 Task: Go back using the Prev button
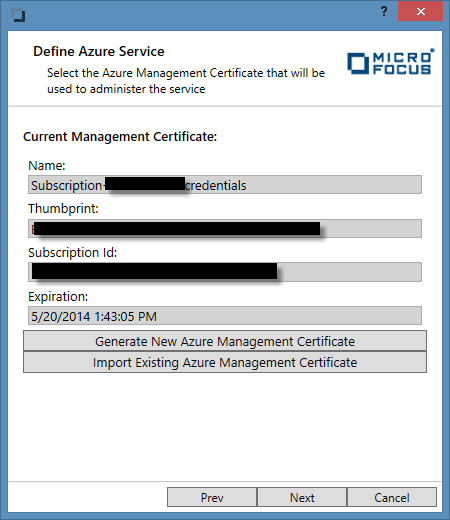212,497
